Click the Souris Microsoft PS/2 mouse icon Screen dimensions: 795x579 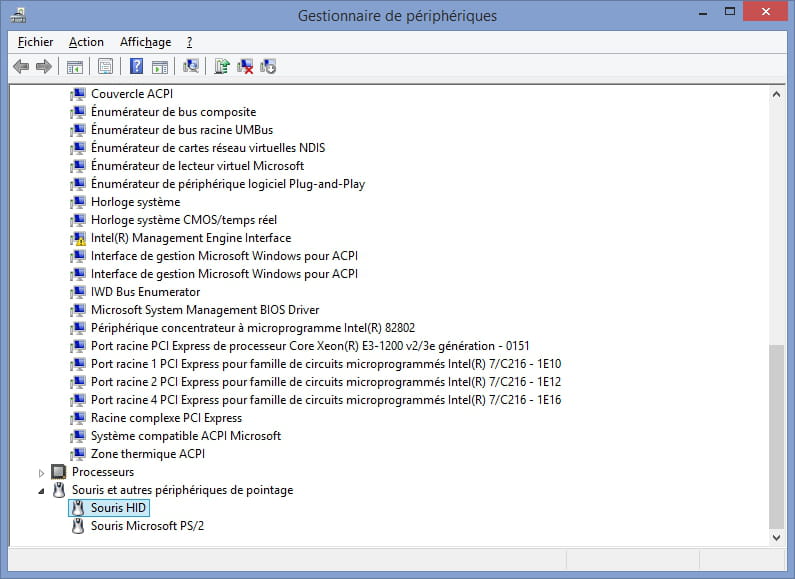pyautogui.click(x=78, y=526)
